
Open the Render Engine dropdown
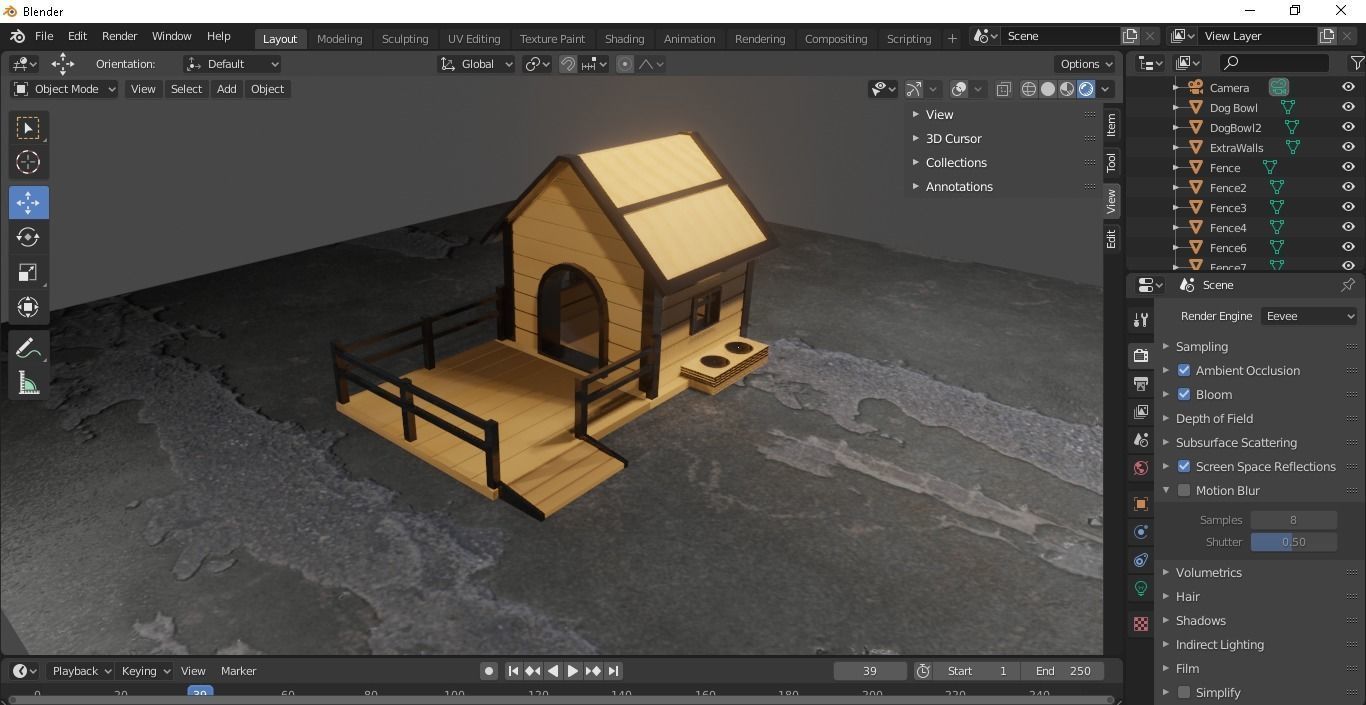click(x=1309, y=316)
